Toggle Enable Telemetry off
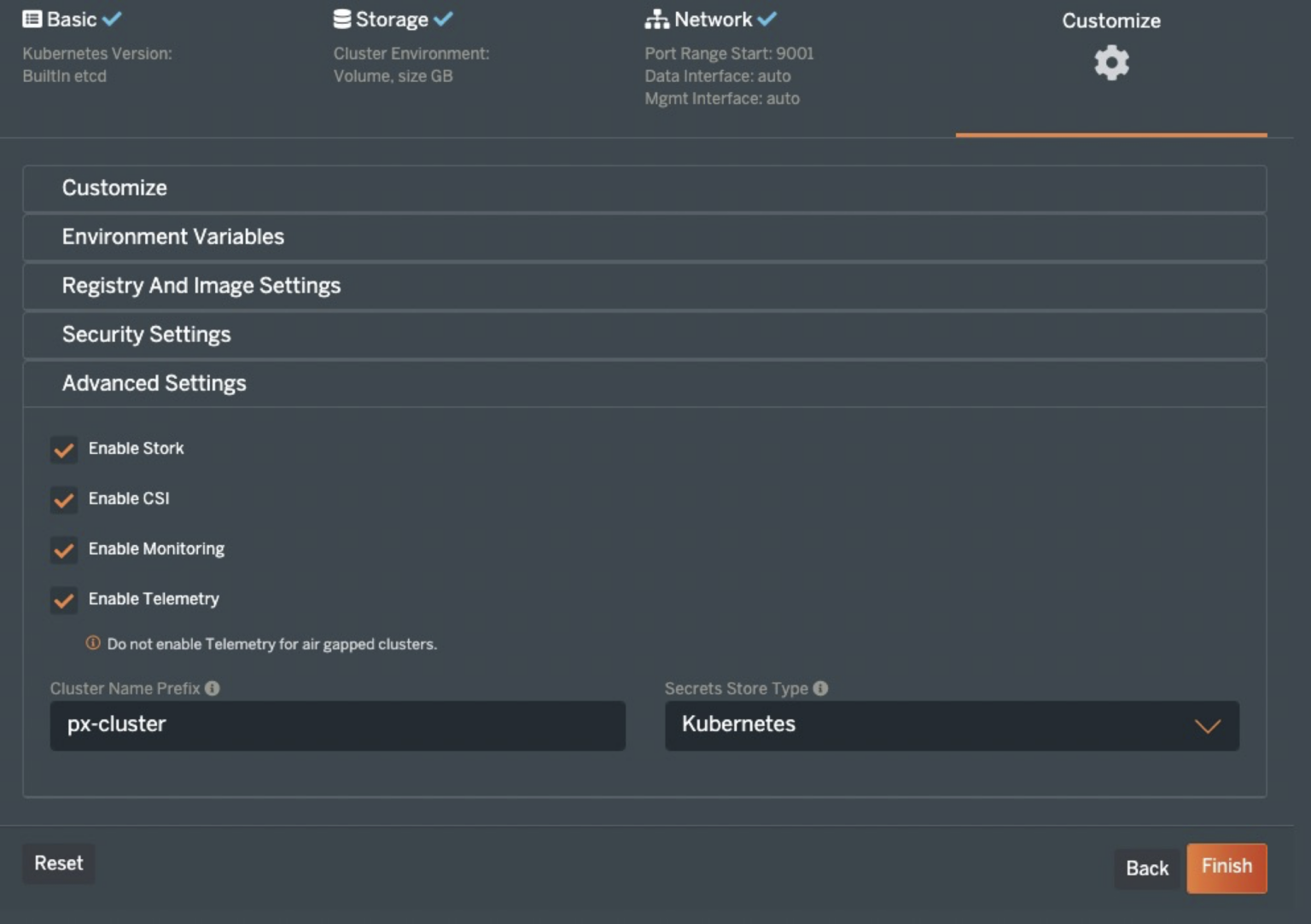1311x924 pixels. click(x=64, y=601)
